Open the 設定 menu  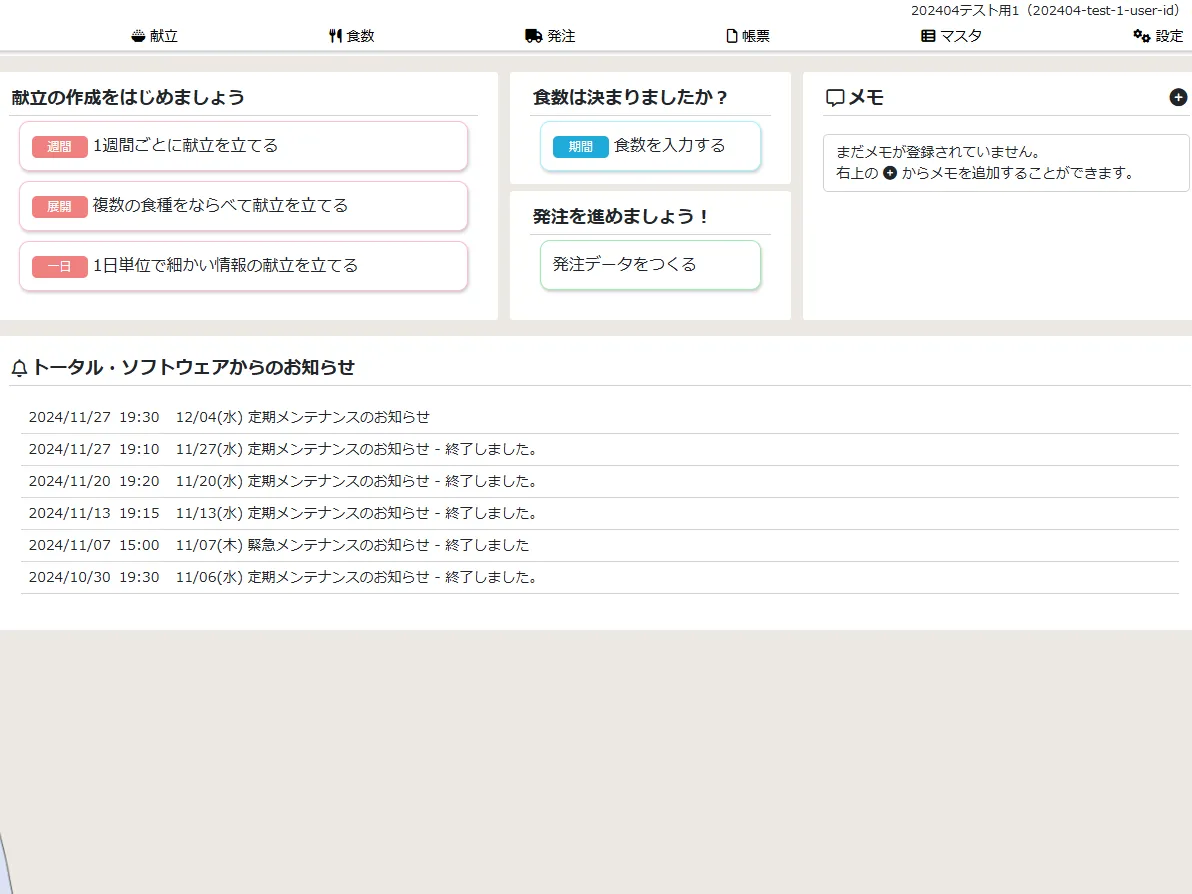pyautogui.click(x=1169, y=36)
